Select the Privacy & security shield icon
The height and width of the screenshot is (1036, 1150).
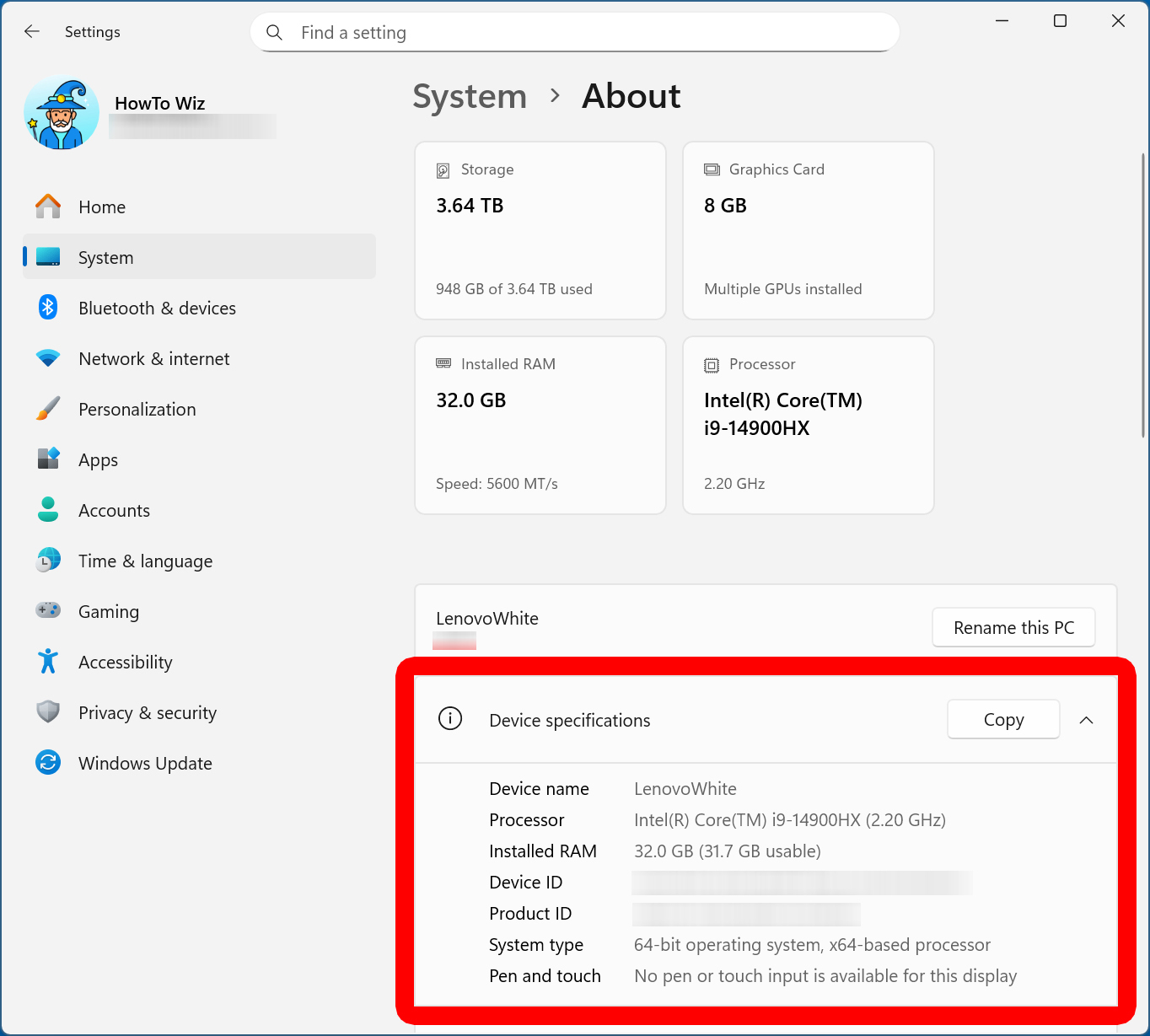(x=48, y=711)
